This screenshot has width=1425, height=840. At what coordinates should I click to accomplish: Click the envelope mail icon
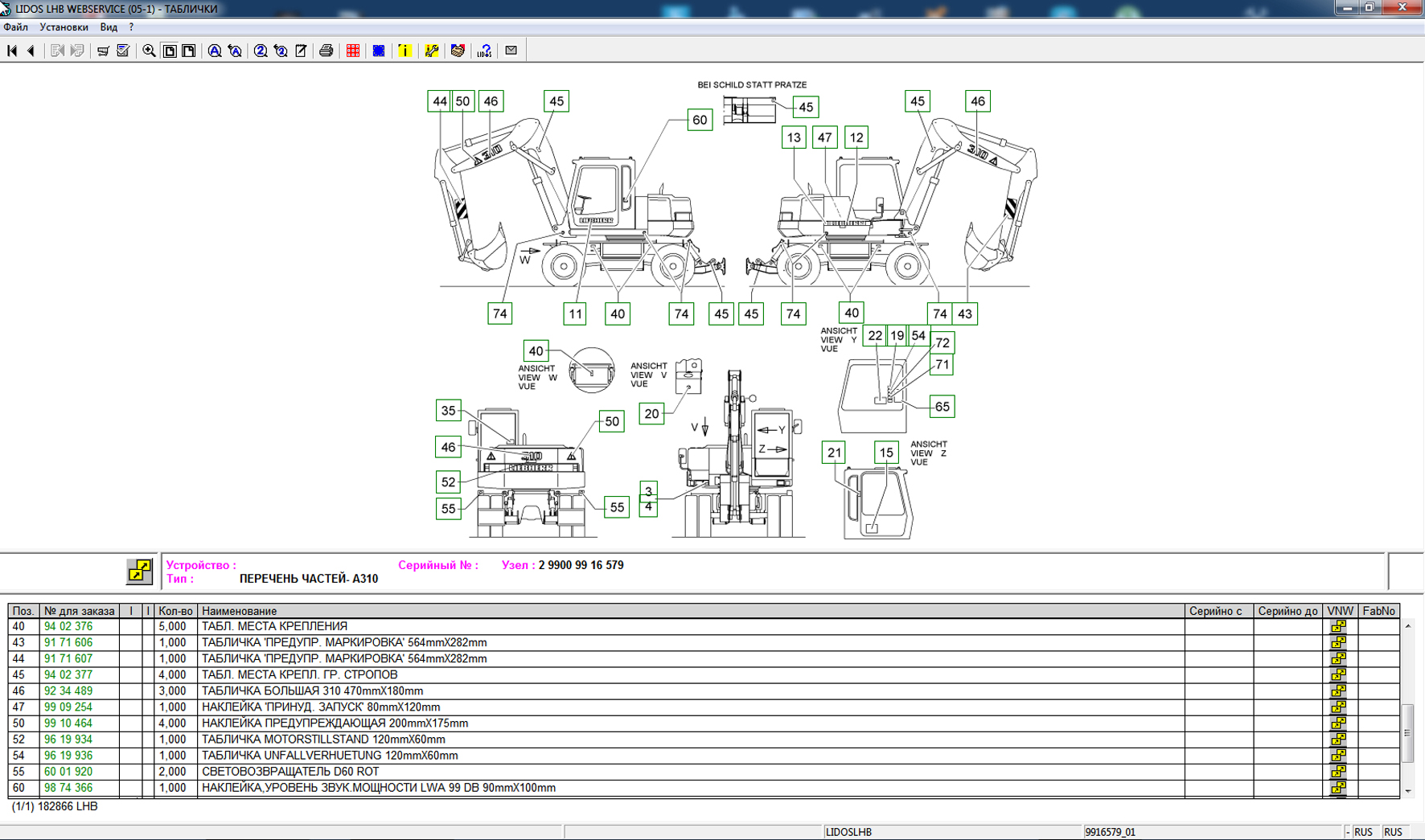511,51
